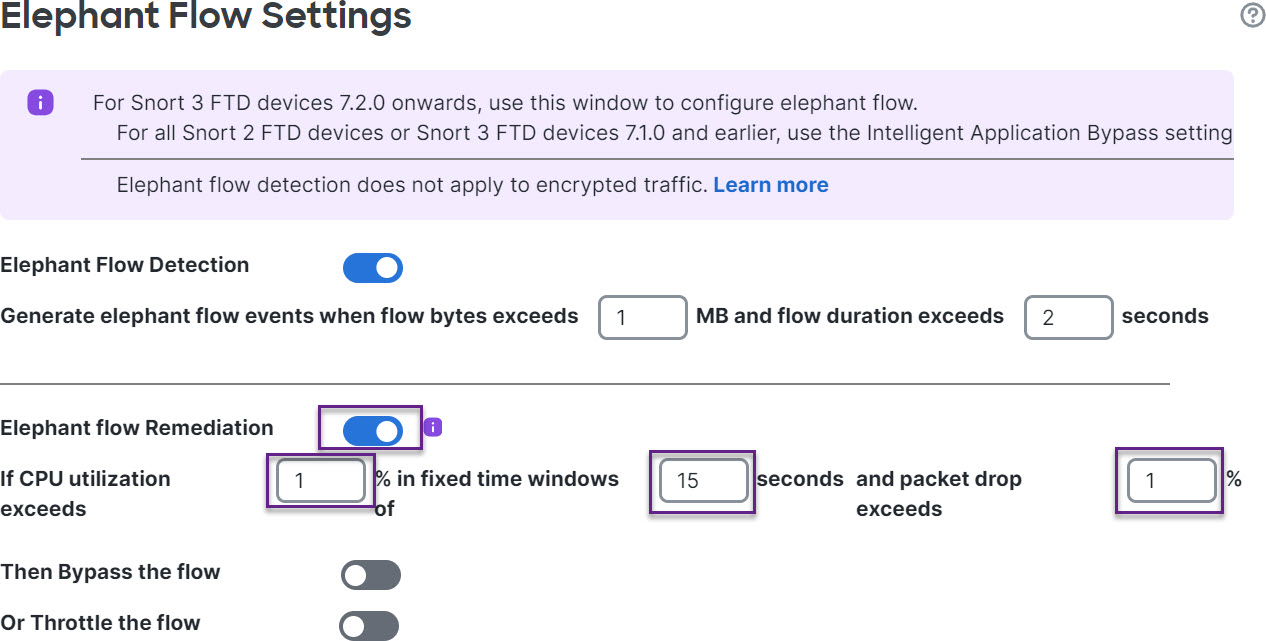Focus the flow duration seconds field

1068,318
